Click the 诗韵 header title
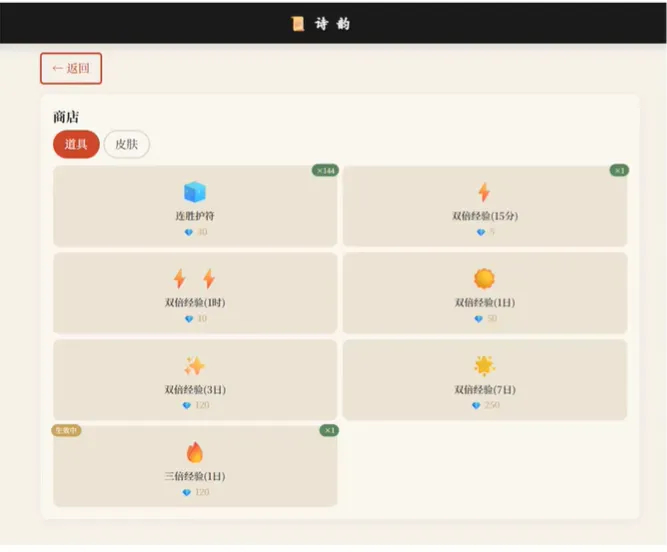667x552 pixels. click(333, 24)
